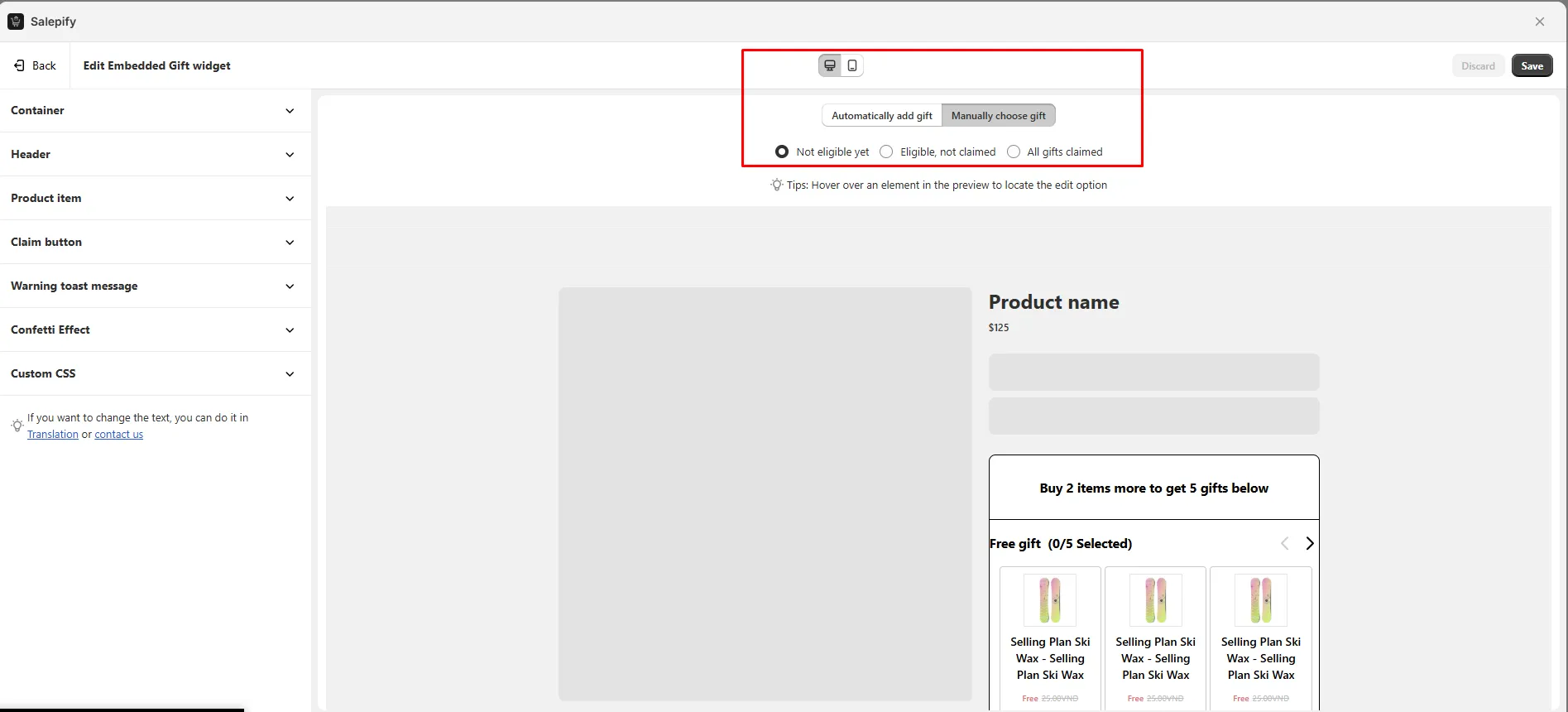
Task: Click the Edit Embedded Gift widget title
Action: coord(157,65)
